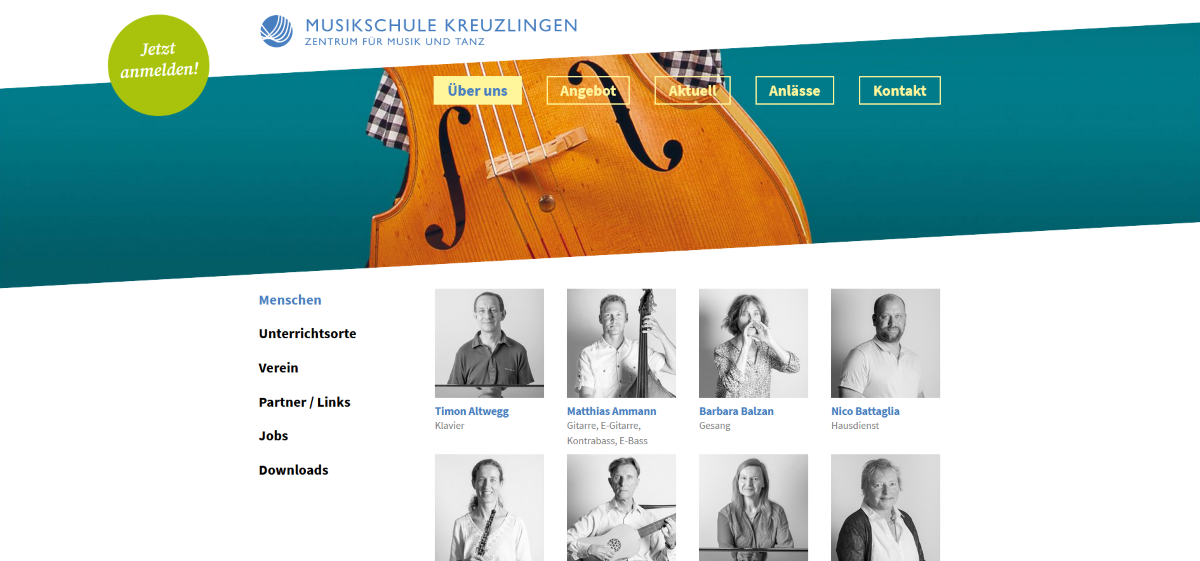View the Jobs page

[273, 436]
